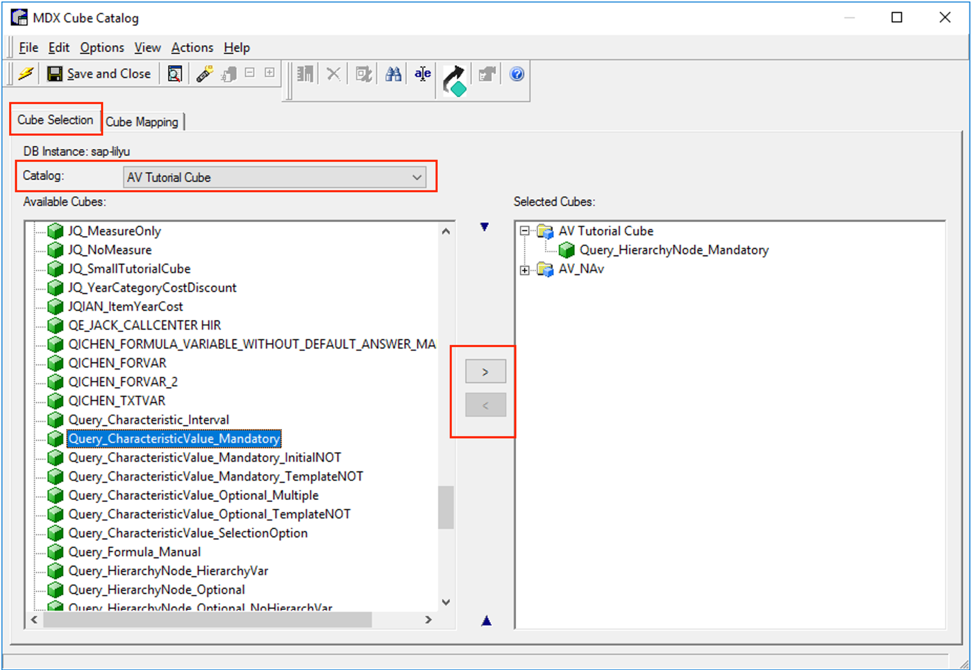Click the X delete icon on the toolbar
The width and height of the screenshot is (974, 670).
(x=334, y=73)
